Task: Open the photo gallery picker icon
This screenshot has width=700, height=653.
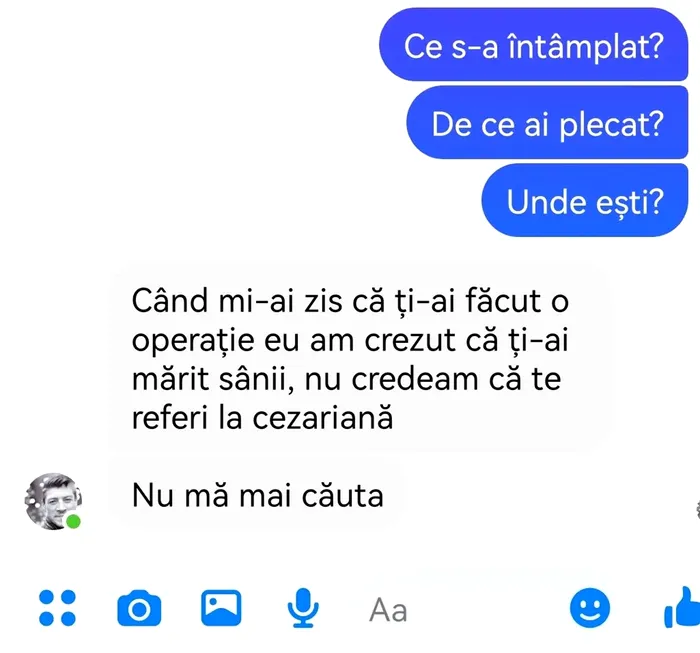Action: click(221, 608)
